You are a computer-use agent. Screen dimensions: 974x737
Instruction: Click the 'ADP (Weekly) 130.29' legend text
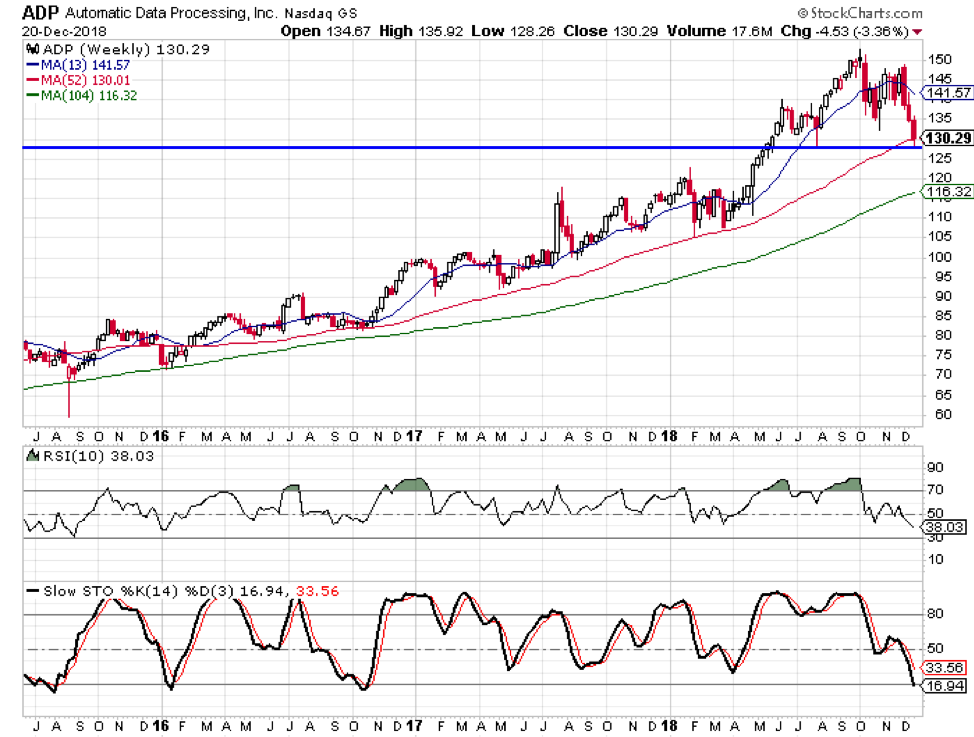[126, 49]
